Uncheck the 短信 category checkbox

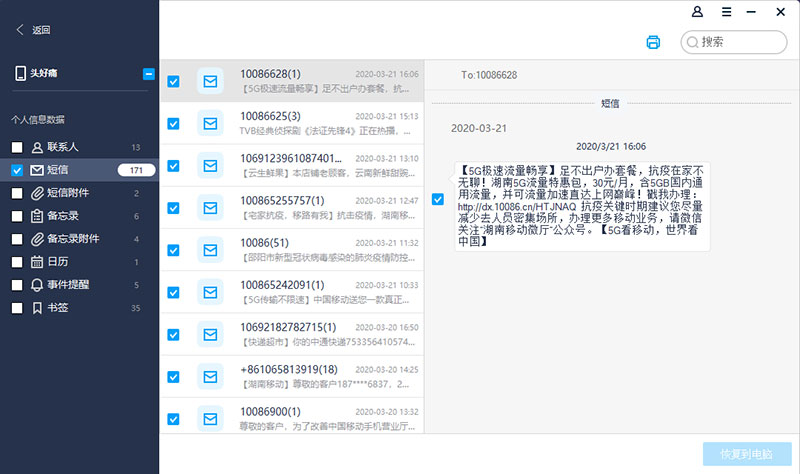[x=17, y=170]
